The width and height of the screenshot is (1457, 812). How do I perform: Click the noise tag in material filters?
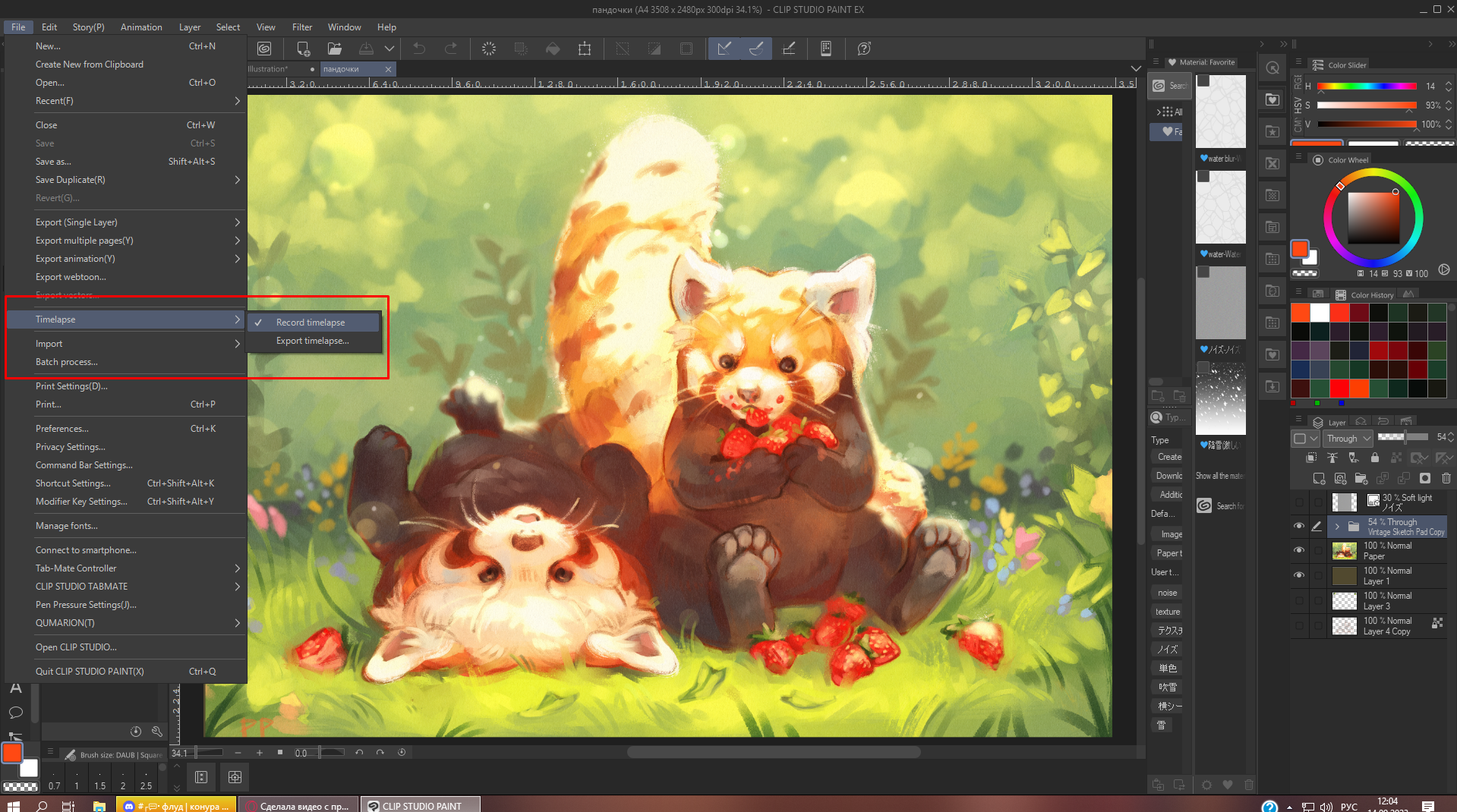1167,593
